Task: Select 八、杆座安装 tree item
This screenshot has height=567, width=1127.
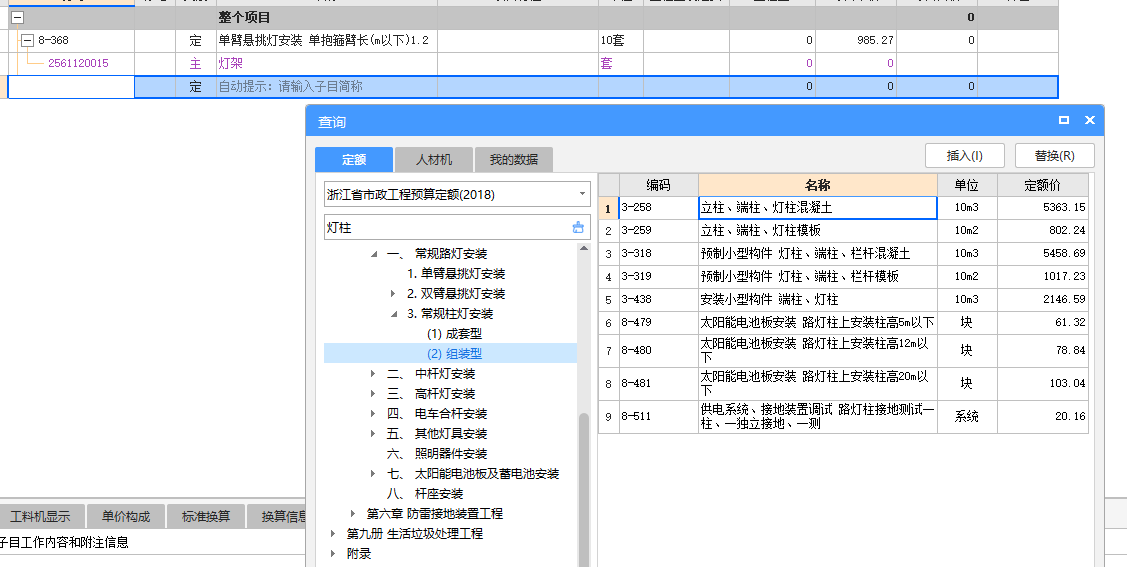Action: click(425, 494)
